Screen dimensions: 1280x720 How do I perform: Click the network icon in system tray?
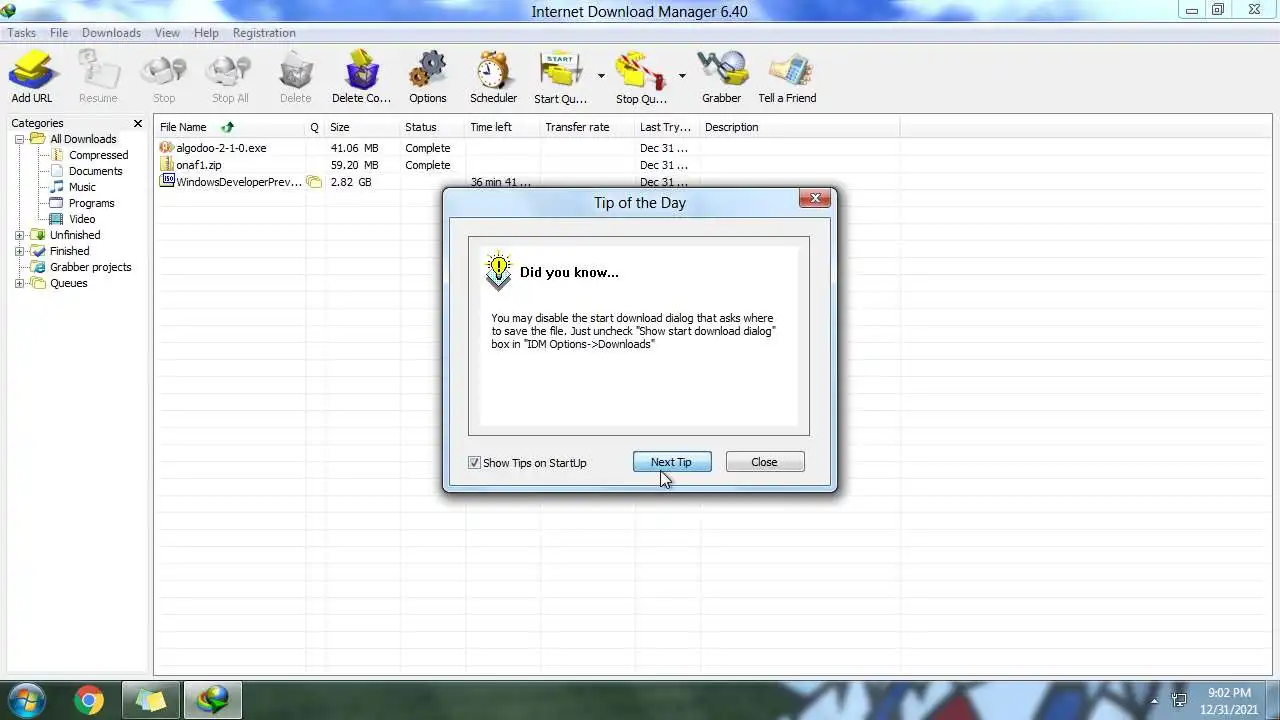(x=1180, y=701)
